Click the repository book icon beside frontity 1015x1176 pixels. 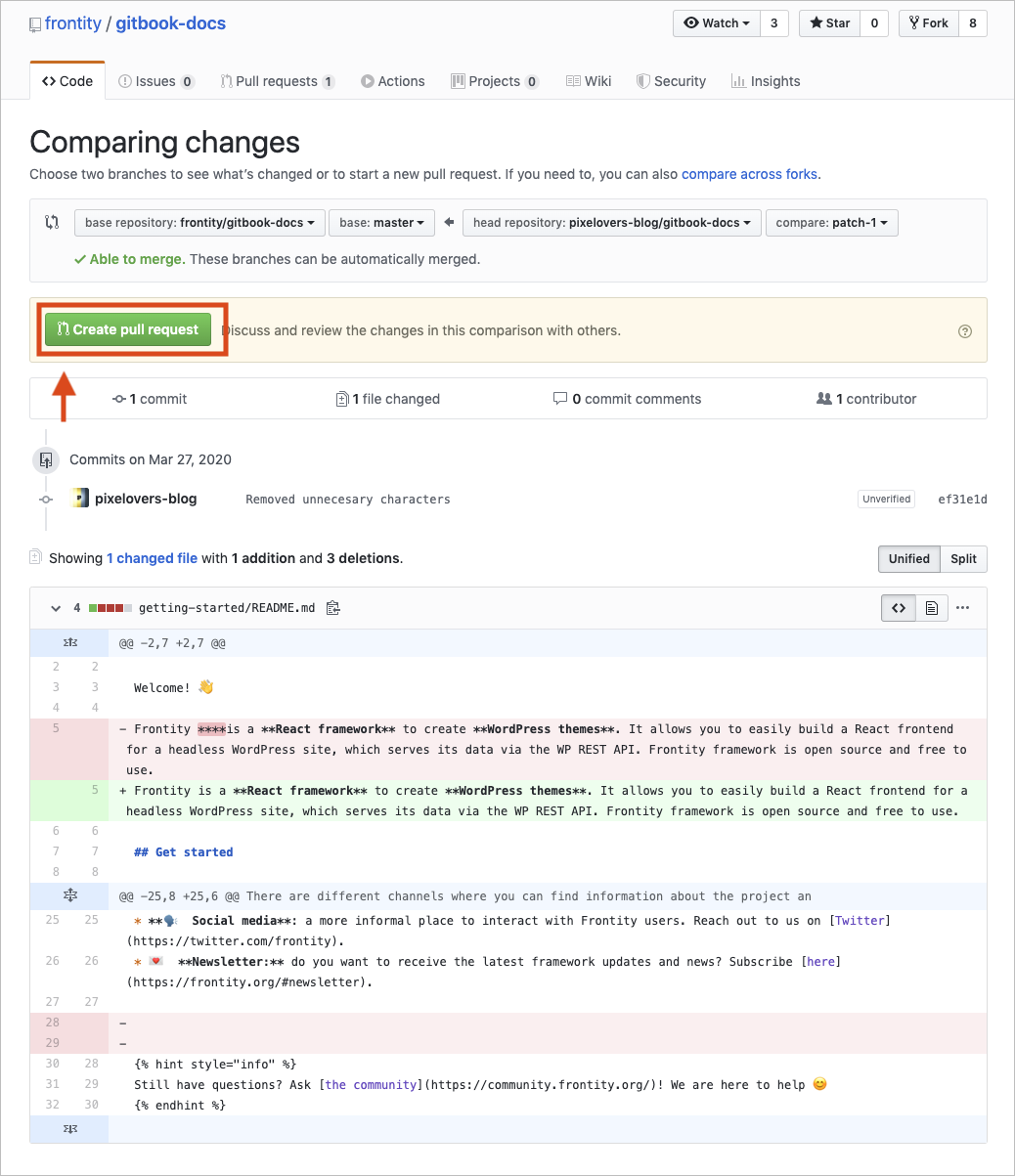(x=37, y=23)
